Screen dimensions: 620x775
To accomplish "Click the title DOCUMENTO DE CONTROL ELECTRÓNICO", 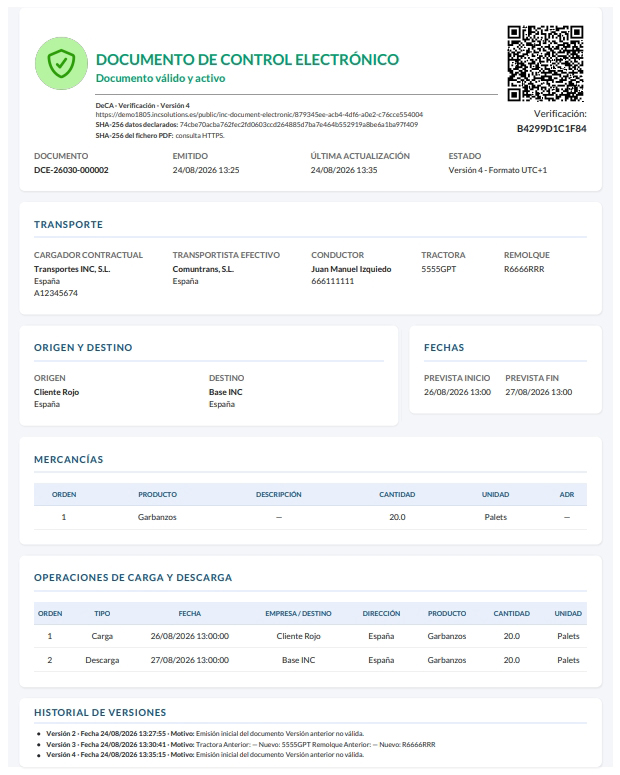I will click(x=247, y=59).
